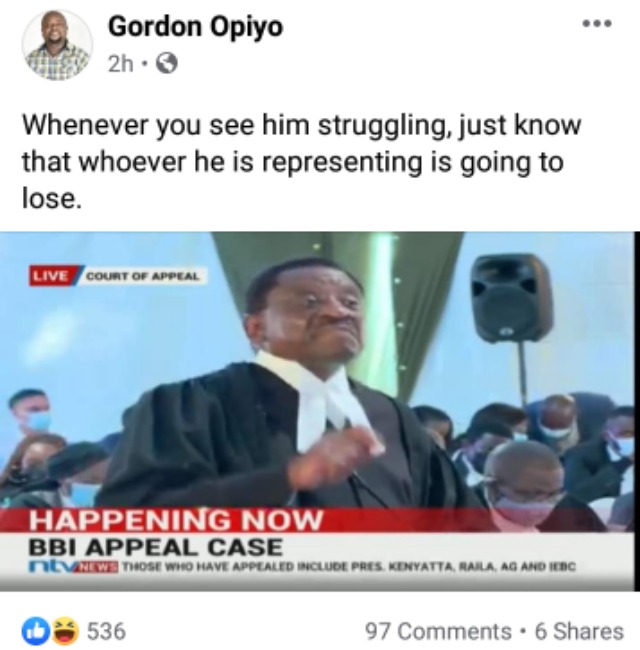Viewport: 640px width, 650px height.
Task: Open Gordon Opiyo's profile picture
Action: pyautogui.click(x=57, y=45)
